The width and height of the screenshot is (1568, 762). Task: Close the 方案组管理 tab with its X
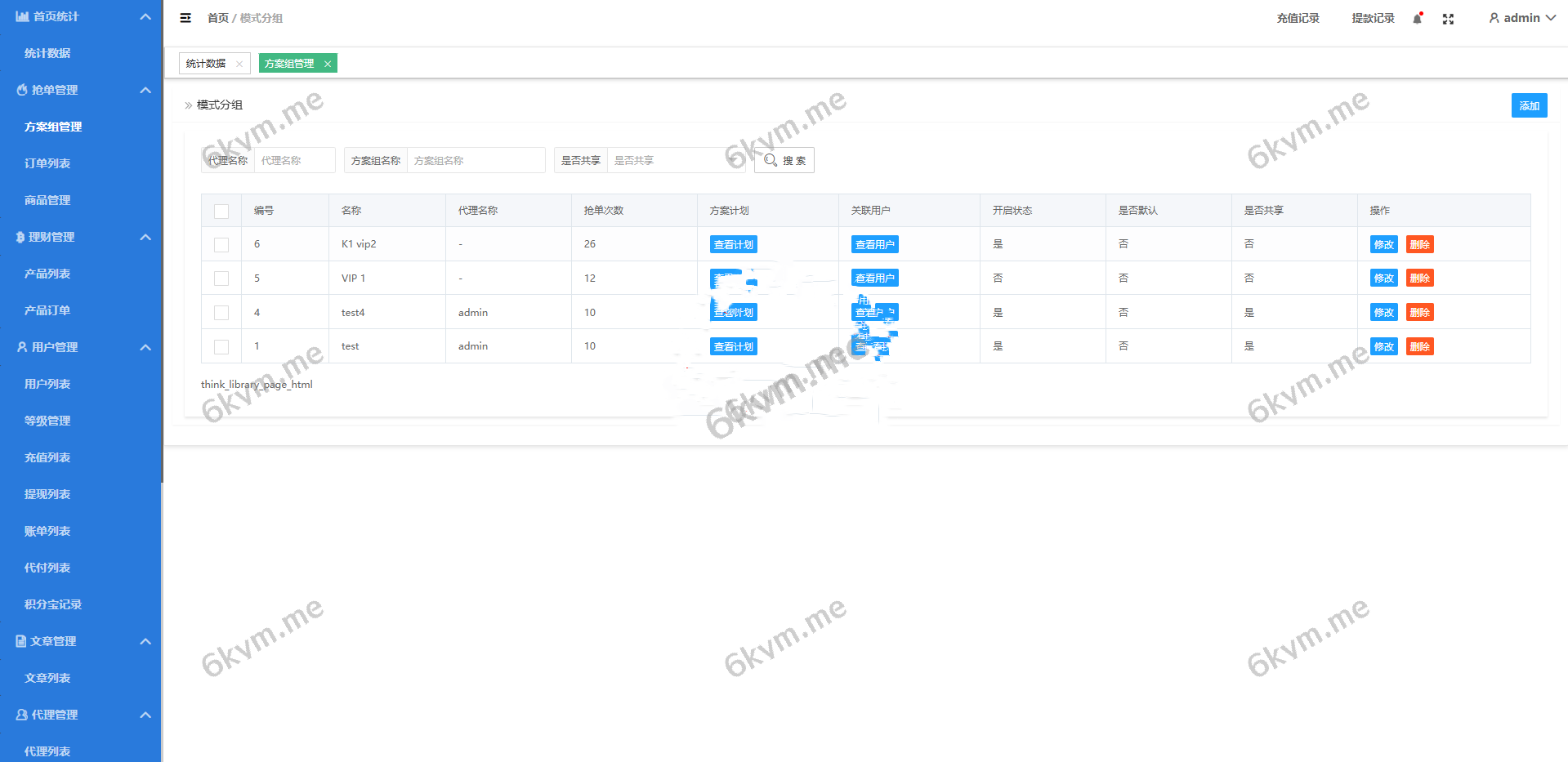328,64
